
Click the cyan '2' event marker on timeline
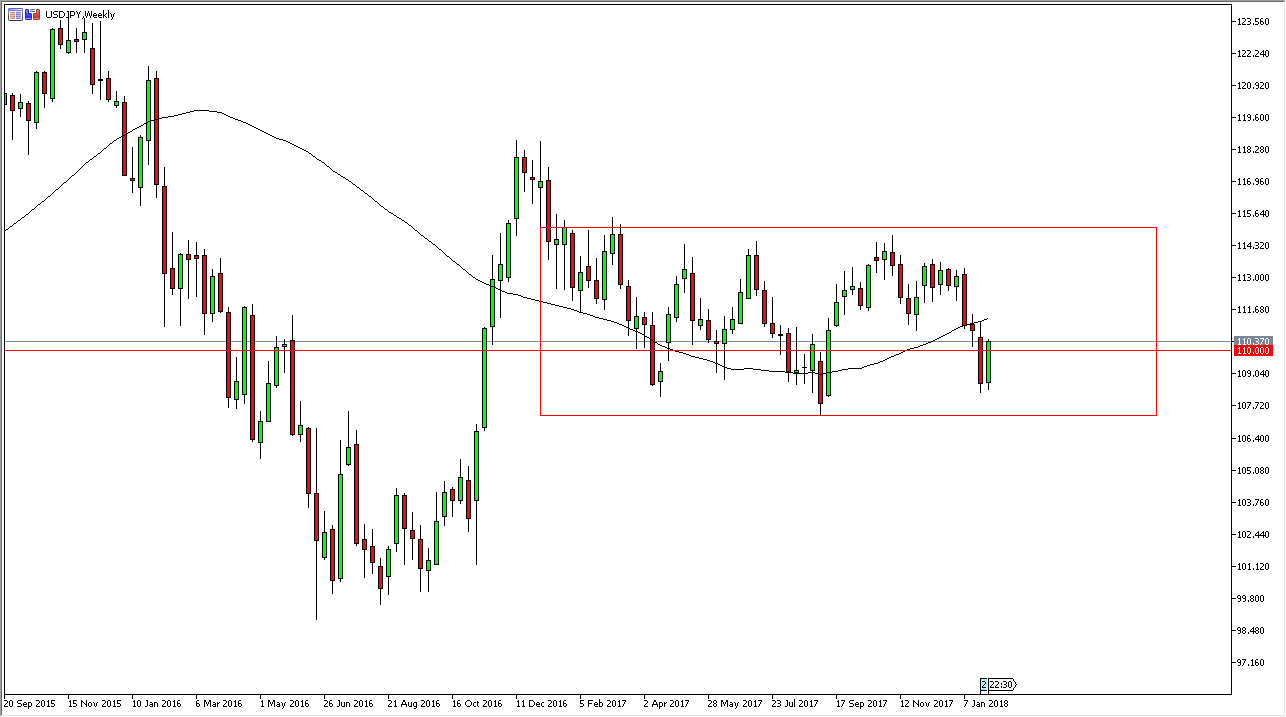click(x=985, y=685)
